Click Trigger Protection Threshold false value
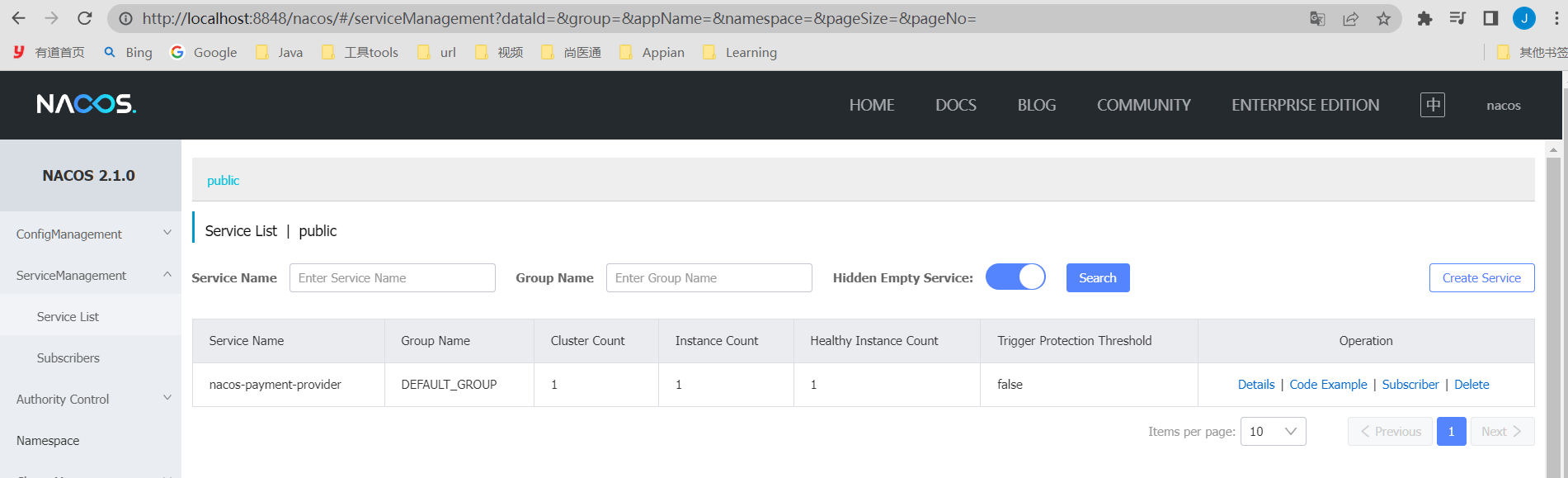 1010,385
